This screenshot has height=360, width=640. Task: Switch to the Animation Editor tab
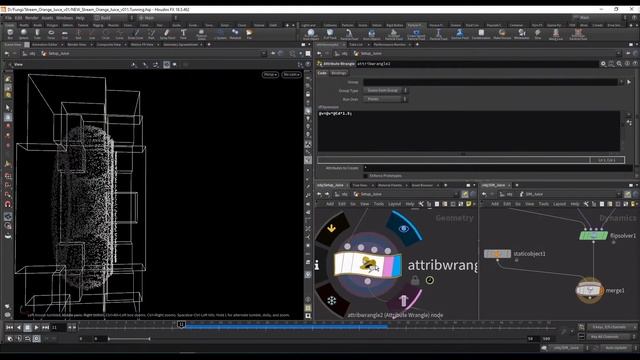tap(44, 44)
